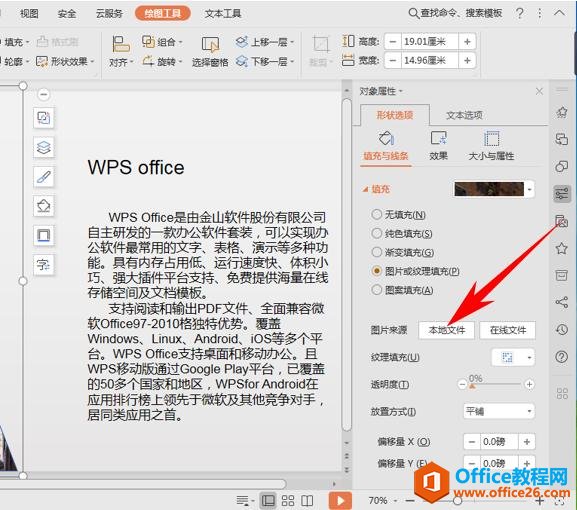577x510 pixels.
Task: Switch to normal view icon
Action: [268, 500]
